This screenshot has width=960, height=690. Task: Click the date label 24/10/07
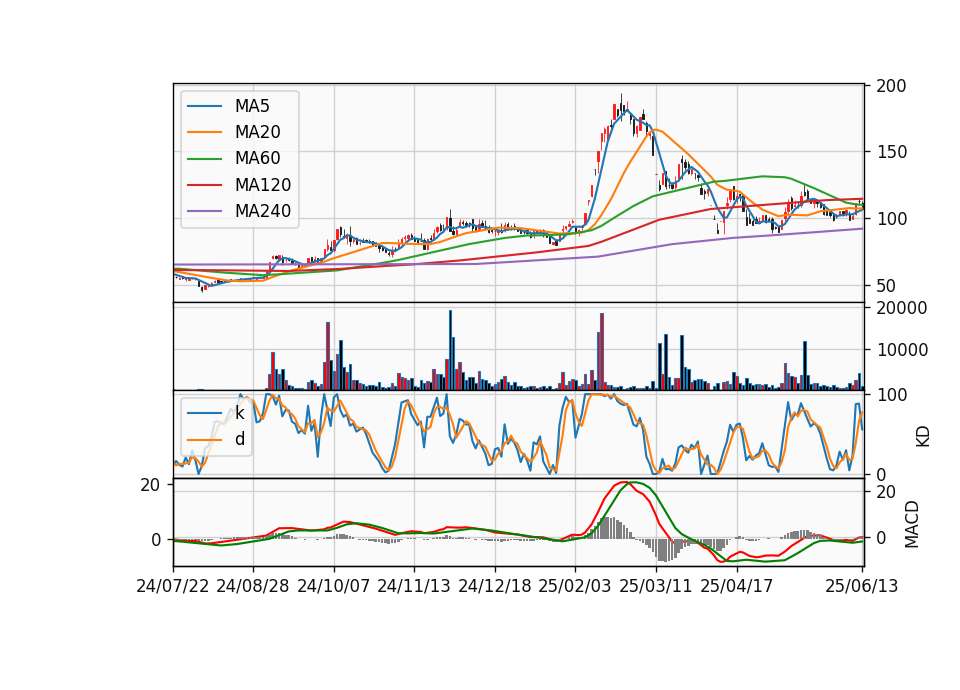pyautogui.click(x=334, y=586)
